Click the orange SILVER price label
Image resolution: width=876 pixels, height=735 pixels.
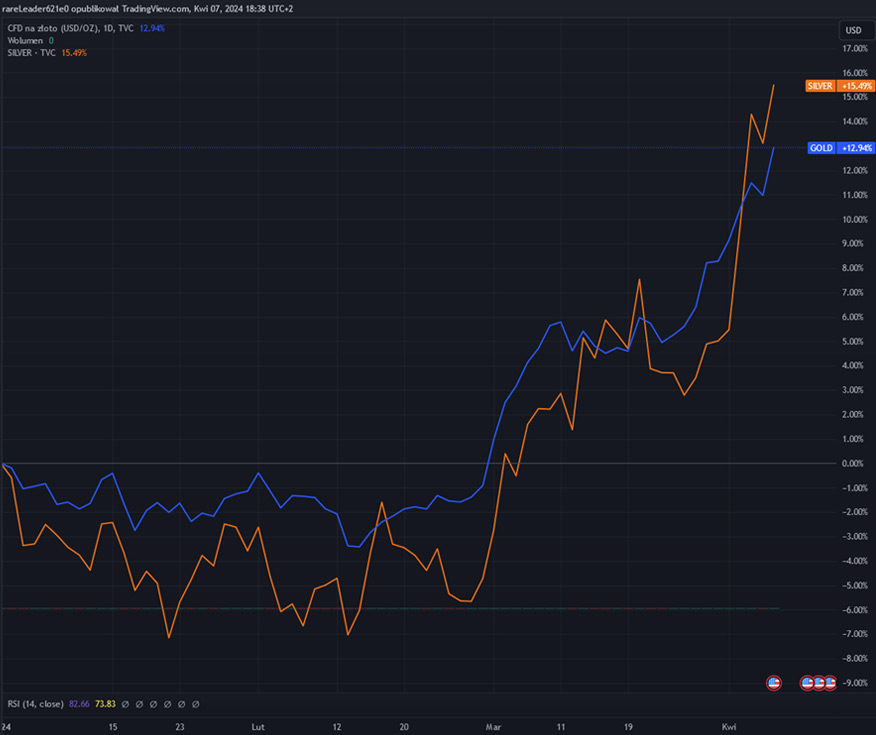click(x=820, y=86)
